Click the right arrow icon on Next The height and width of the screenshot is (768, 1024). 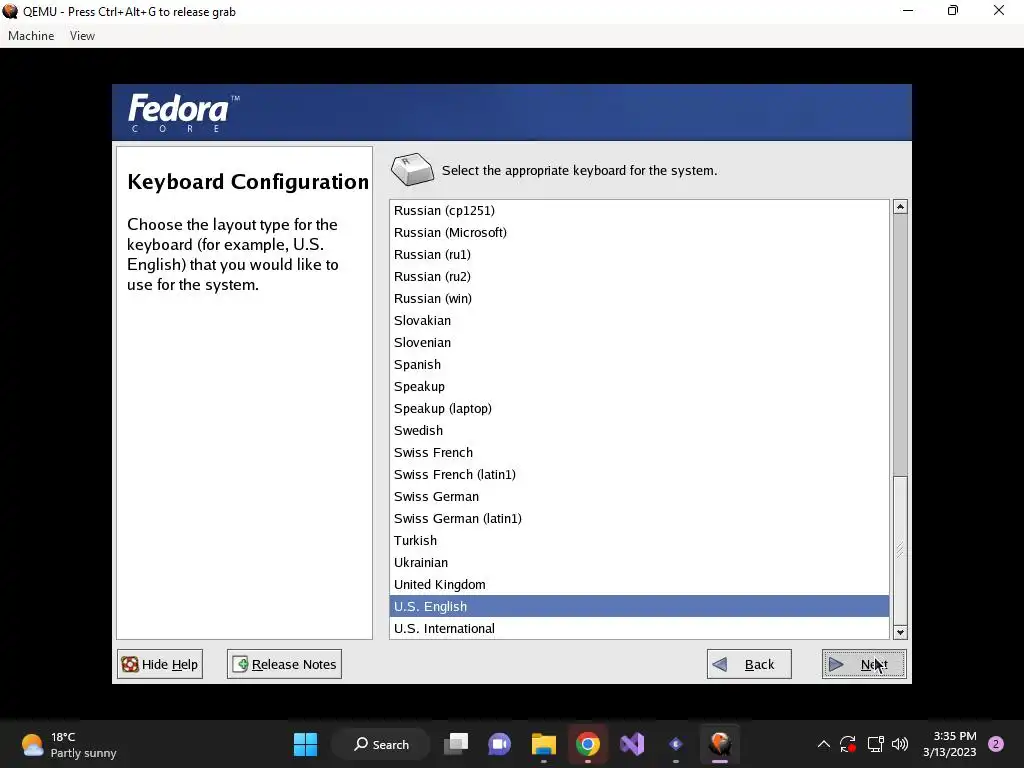[836, 665]
